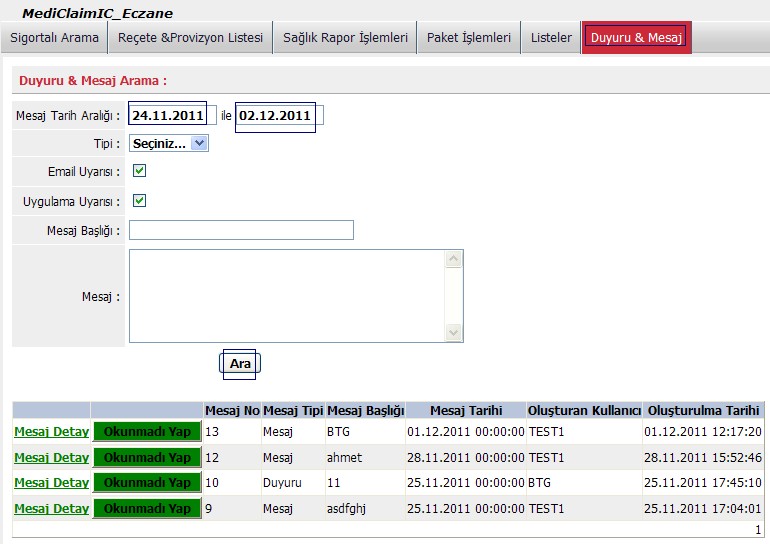Select the Listeler tab
770x544 pixels.
tap(551, 38)
